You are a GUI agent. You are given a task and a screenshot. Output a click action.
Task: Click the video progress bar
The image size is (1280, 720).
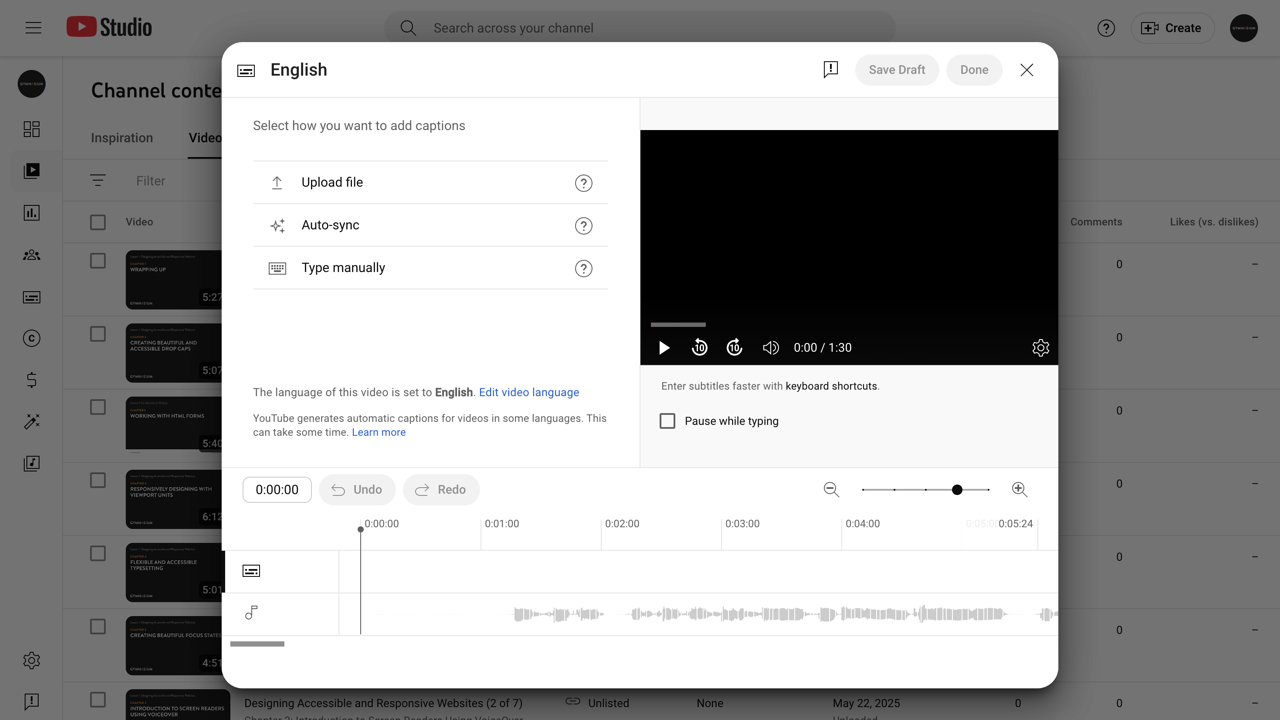tap(678, 325)
